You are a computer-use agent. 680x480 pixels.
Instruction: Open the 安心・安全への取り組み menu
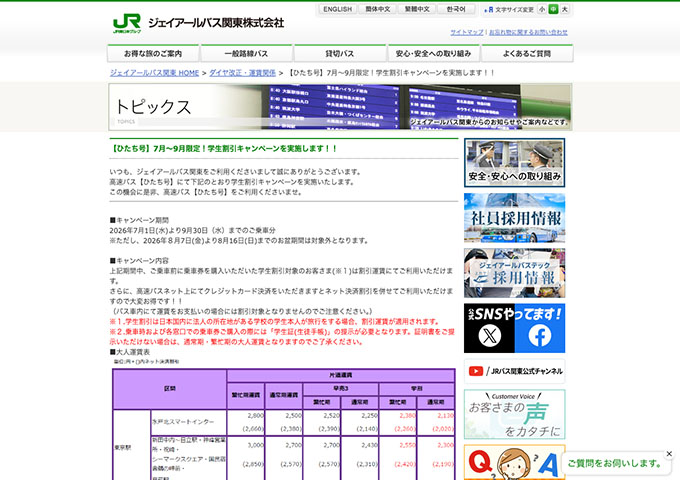pos(433,53)
